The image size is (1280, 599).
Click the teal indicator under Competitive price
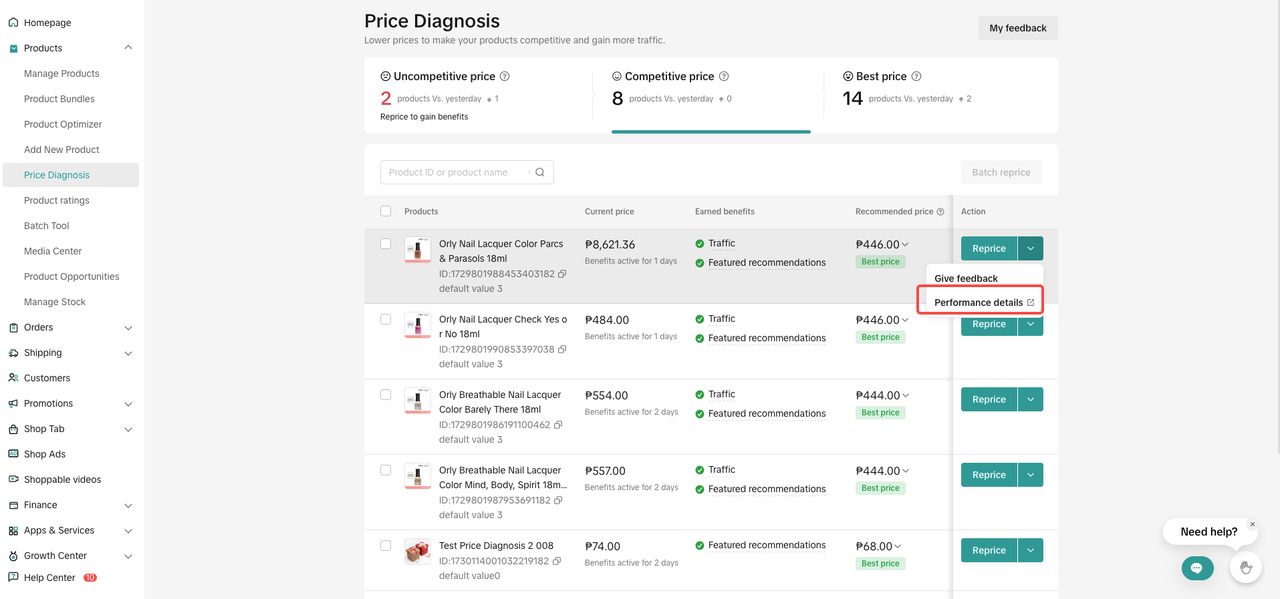tap(710, 131)
